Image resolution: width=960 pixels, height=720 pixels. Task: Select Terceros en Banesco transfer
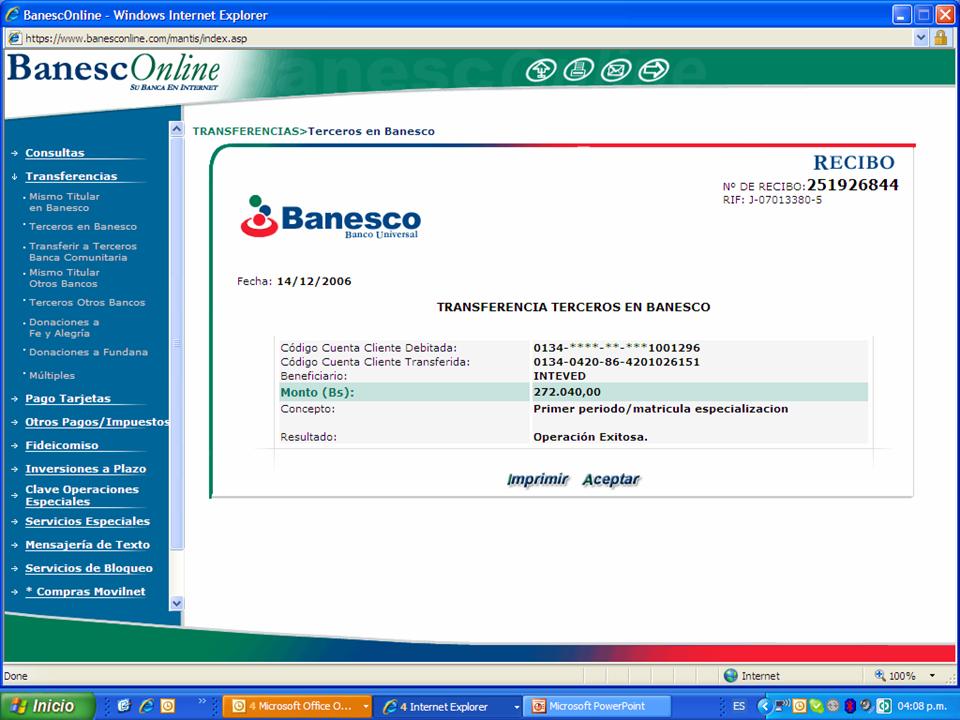[83, 227]
